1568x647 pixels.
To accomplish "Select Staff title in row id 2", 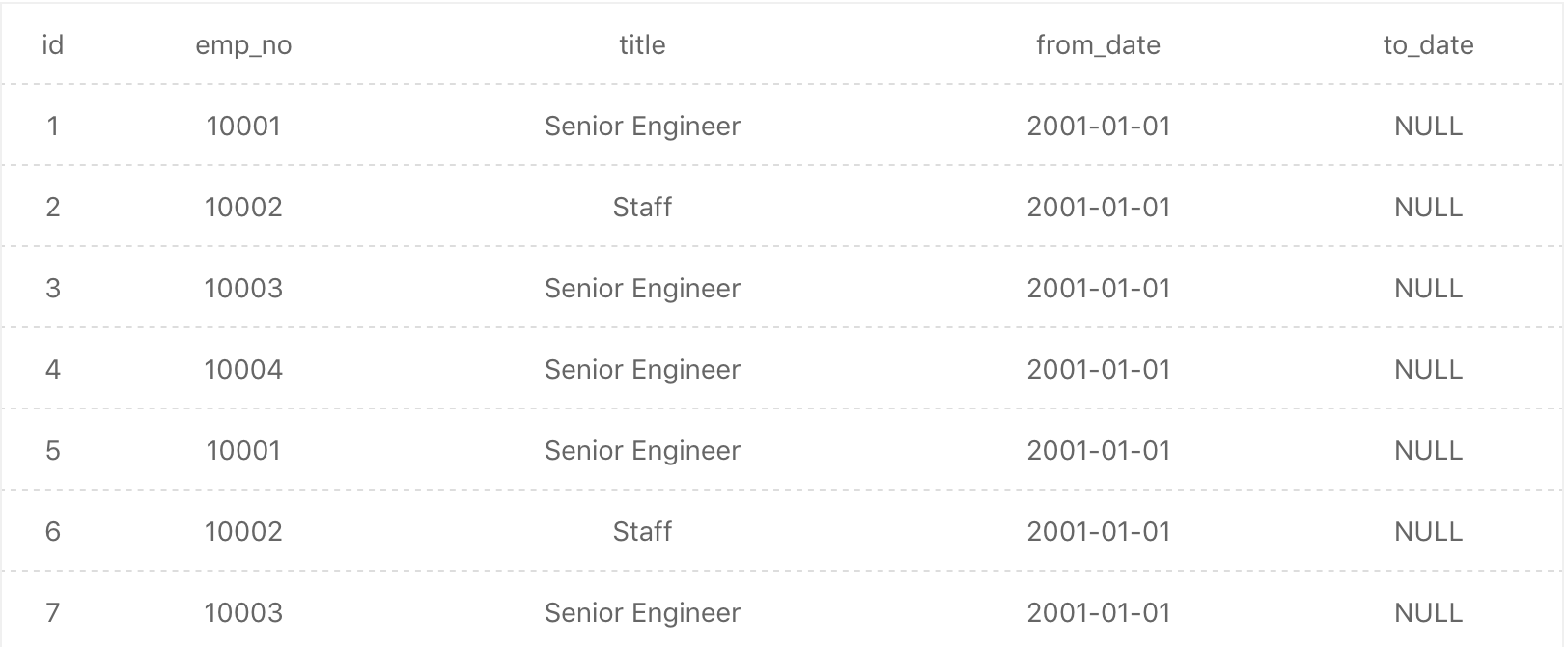I will (x=642, y=207).
